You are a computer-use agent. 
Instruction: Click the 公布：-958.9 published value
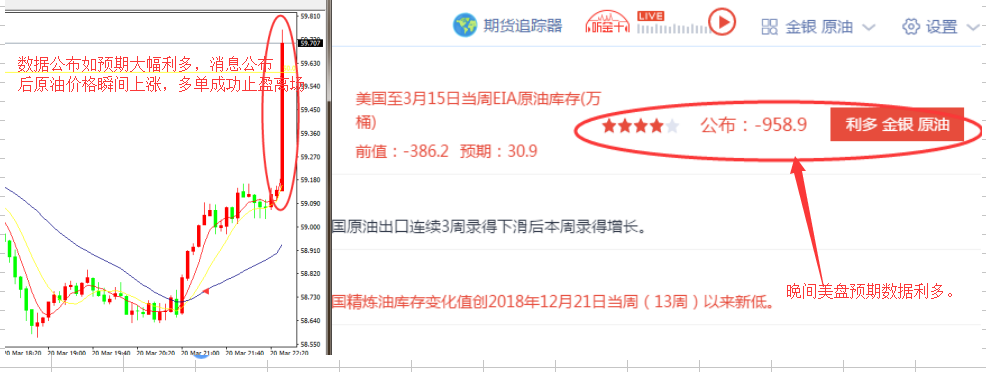[753, 125]
